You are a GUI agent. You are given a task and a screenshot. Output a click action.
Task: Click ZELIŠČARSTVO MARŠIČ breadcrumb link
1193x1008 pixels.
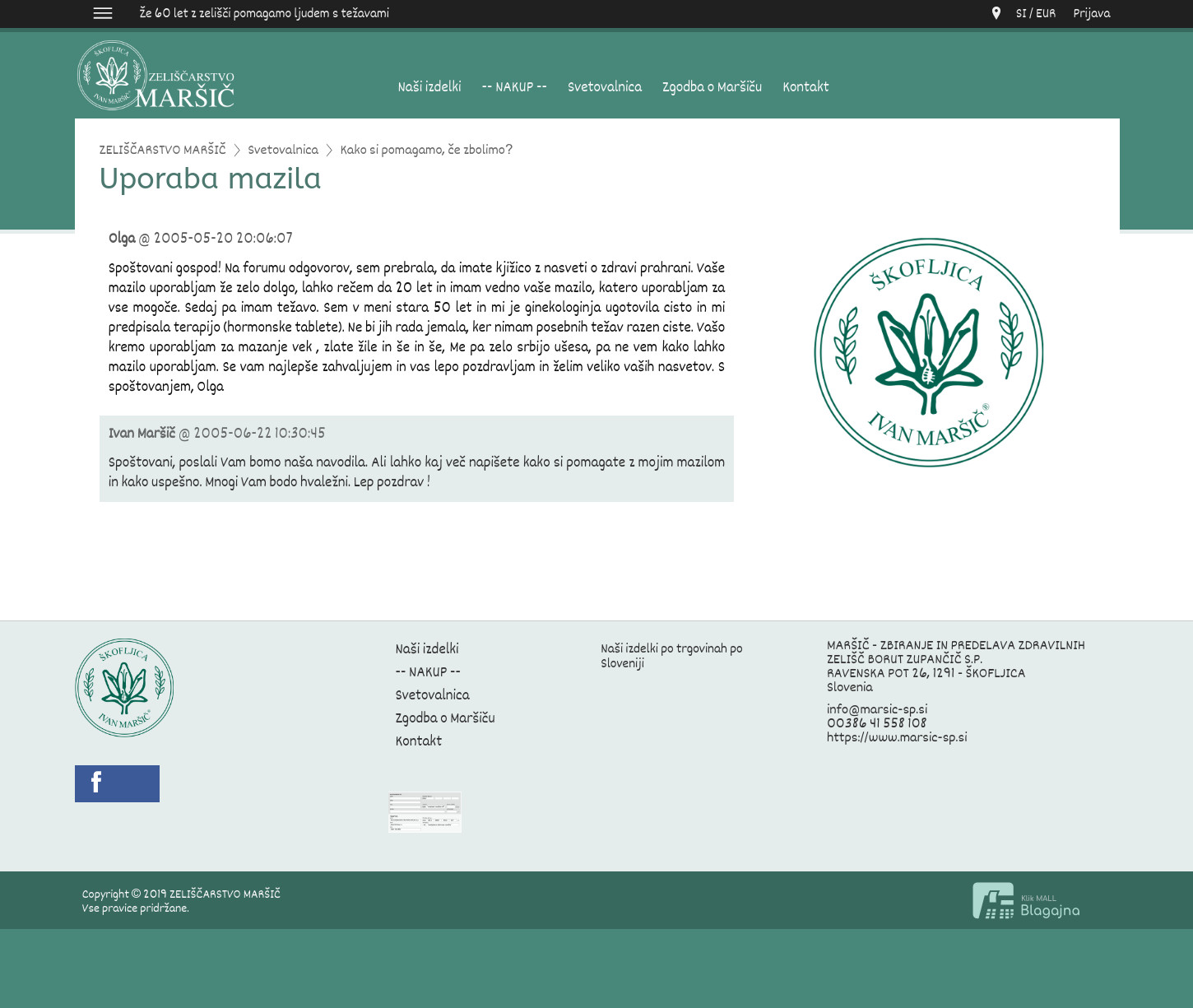[x=162, y=150]
